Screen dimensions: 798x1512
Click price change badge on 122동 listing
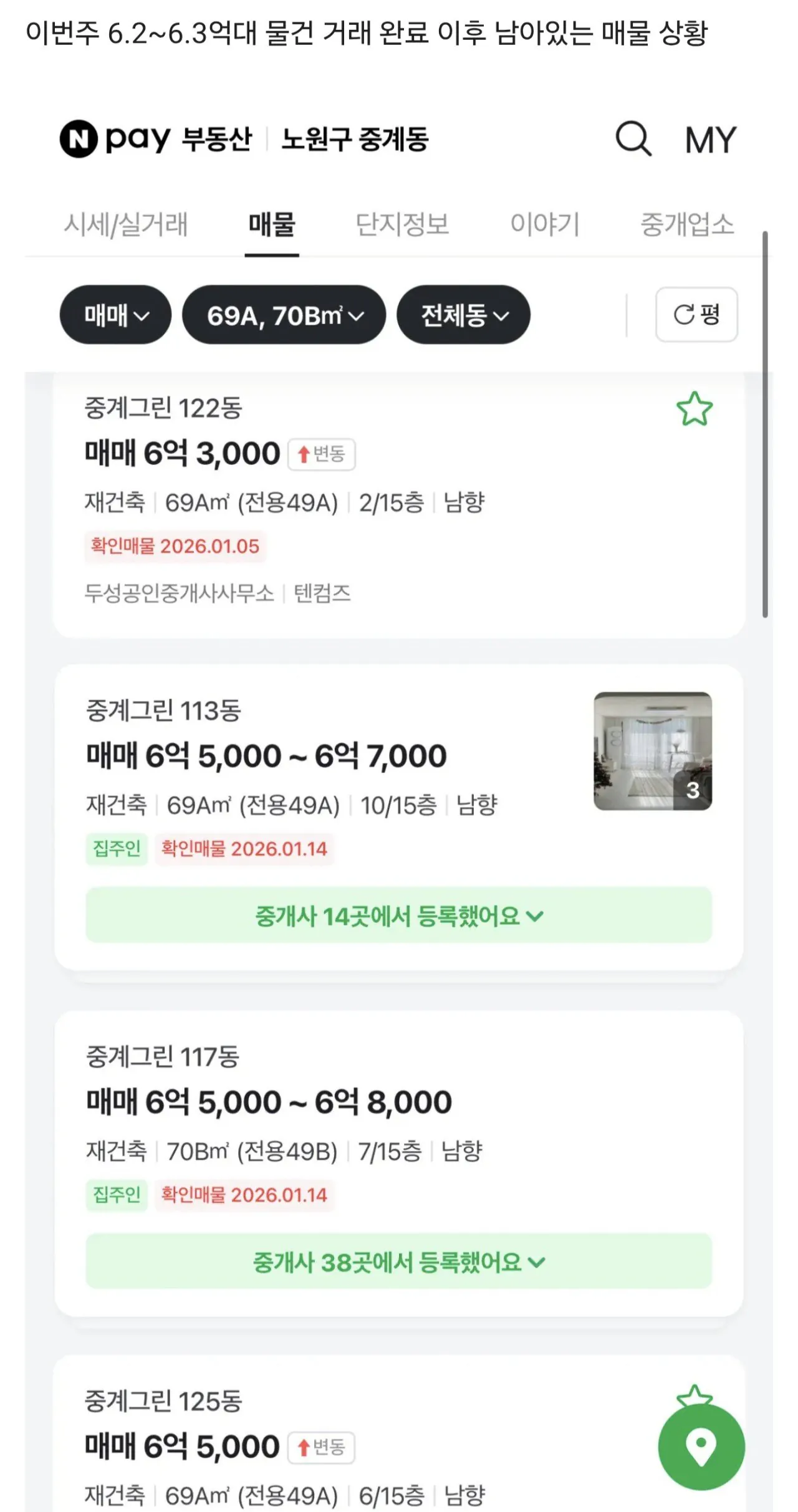click(321, 454)
